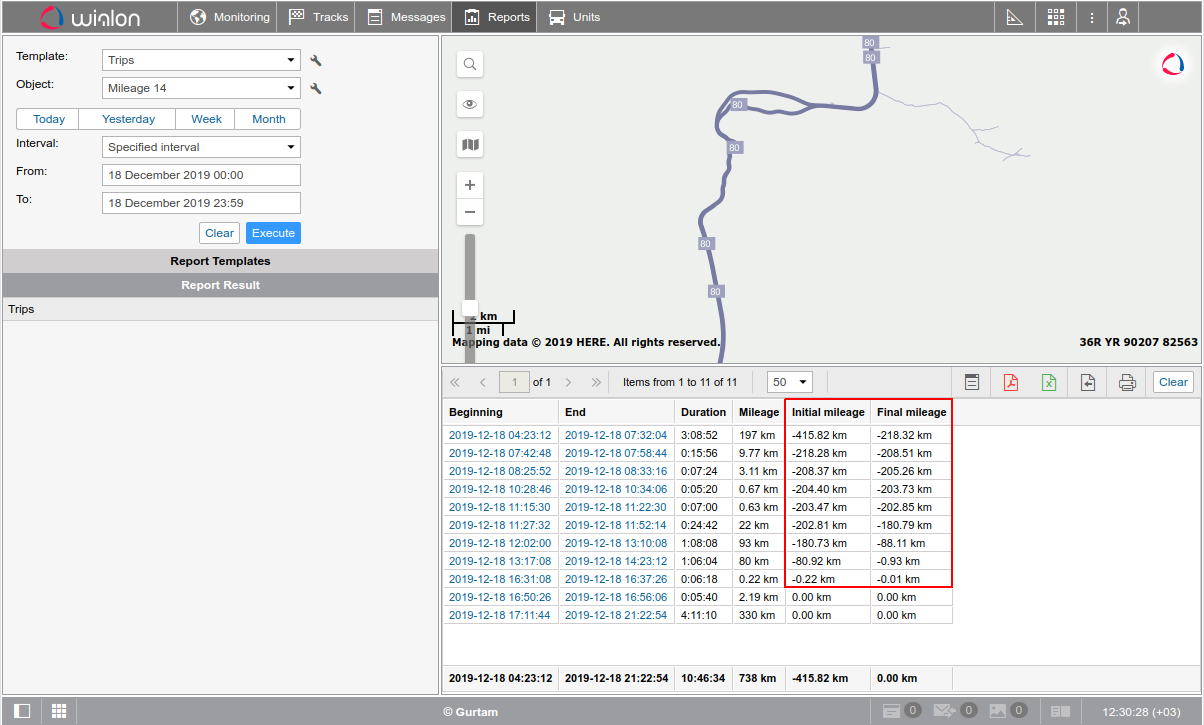
Task: Click export to file icon
Action: click(x=1088, y=382)
